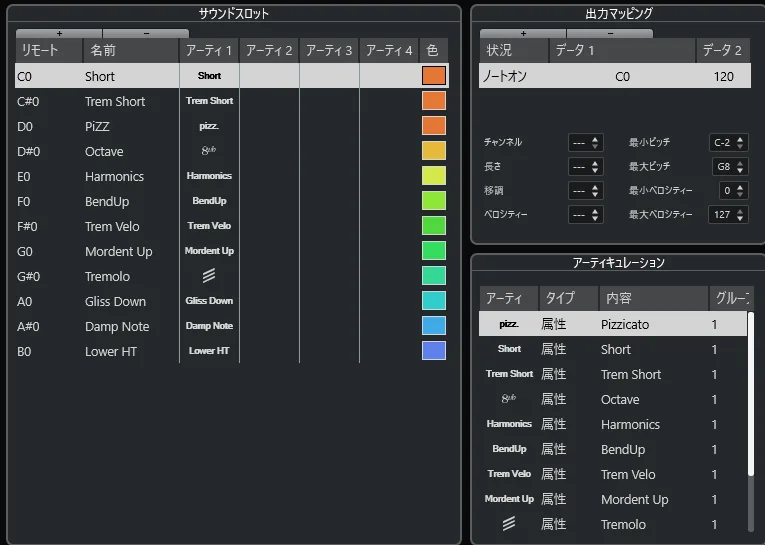The width and height of the screenshot is (765, 545).
Task: Click データ 2 value 120
Action: coord(724,76)
